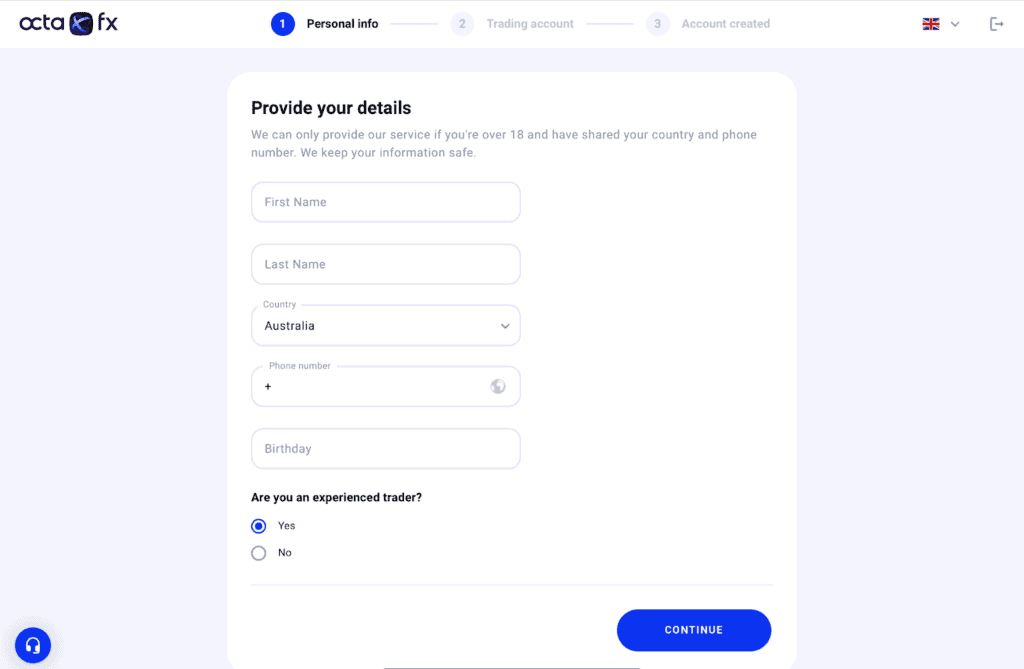Open the Country dropdown showing Australia
Screen dimensions: 1024x669
[x=386, y=325]
